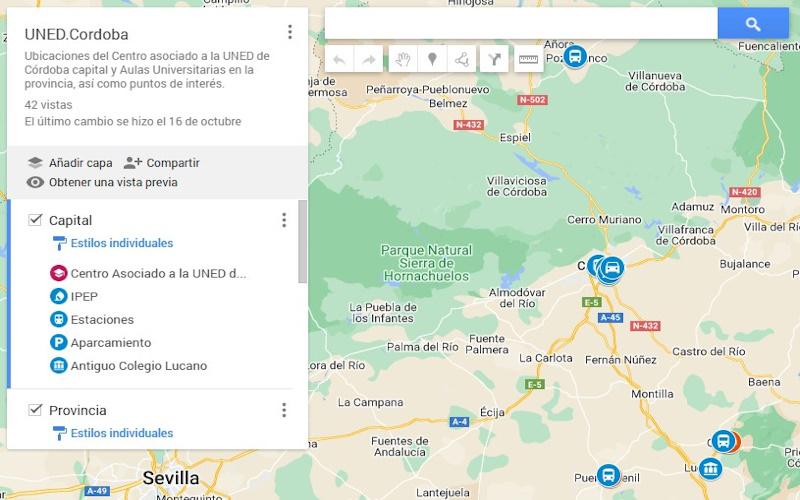Open the Provincia layer options menu

(284, 410)
